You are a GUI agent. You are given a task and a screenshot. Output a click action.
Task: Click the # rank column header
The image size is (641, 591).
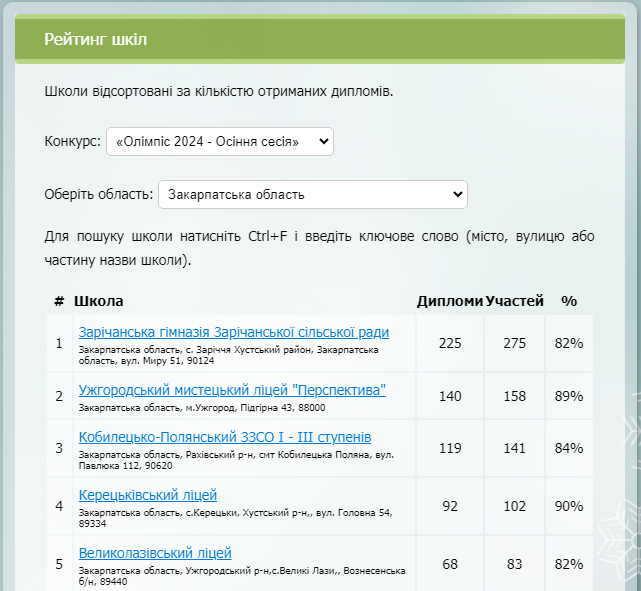[59, 301]
